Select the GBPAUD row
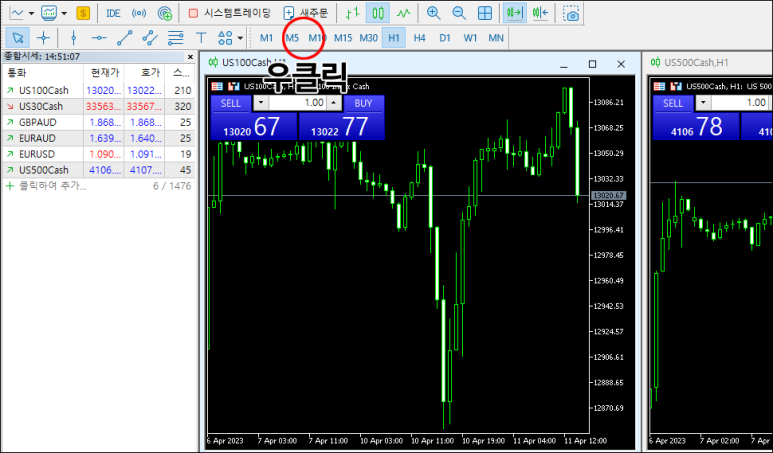773x453 pixels. (98, 122)
